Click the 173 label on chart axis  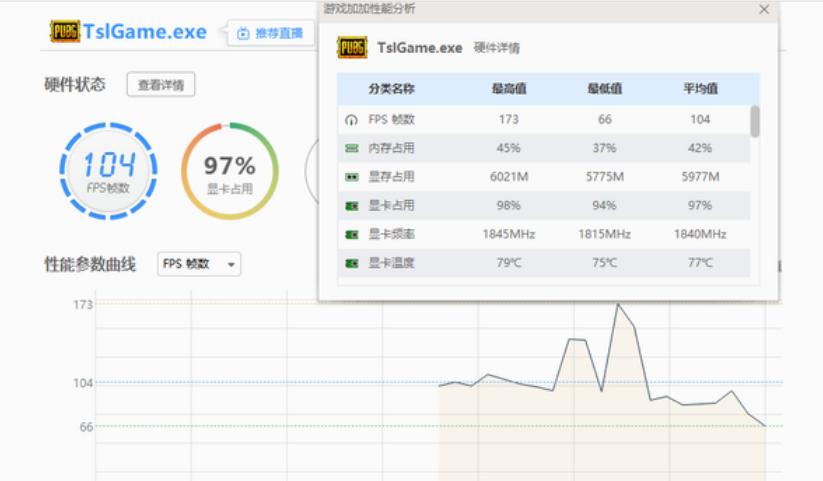(83, 305)
